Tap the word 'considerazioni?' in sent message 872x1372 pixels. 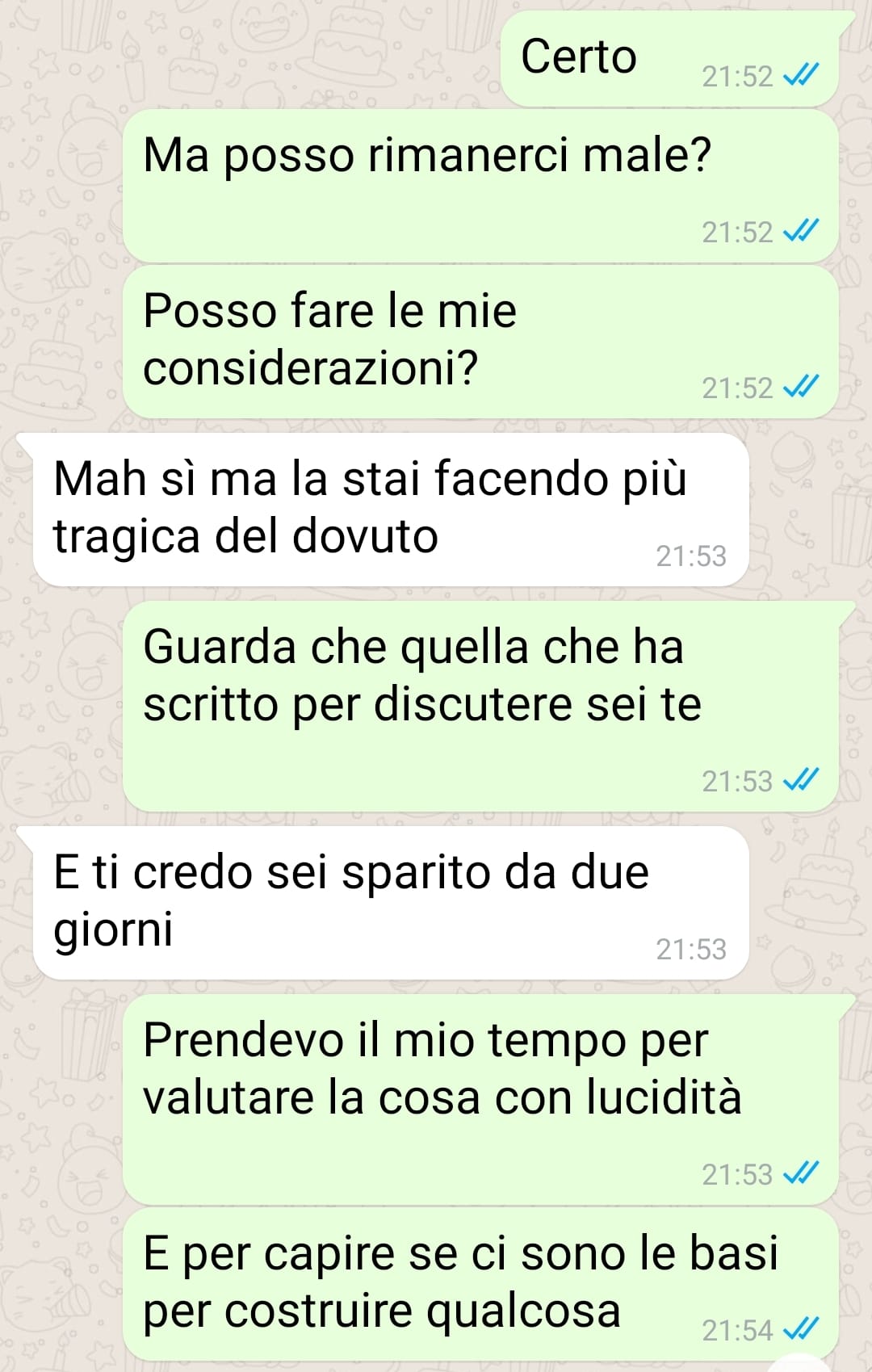[x=311, y=368]
